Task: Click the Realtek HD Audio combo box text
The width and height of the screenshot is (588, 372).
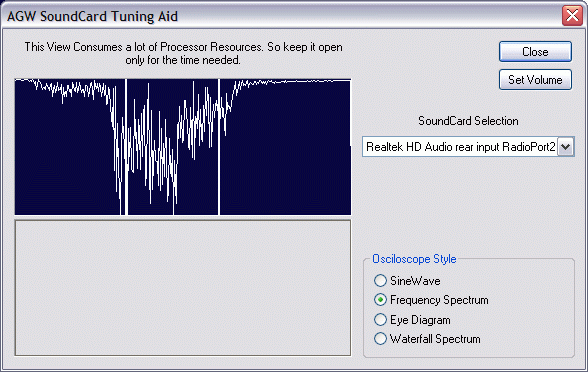Action: point(460,147)
